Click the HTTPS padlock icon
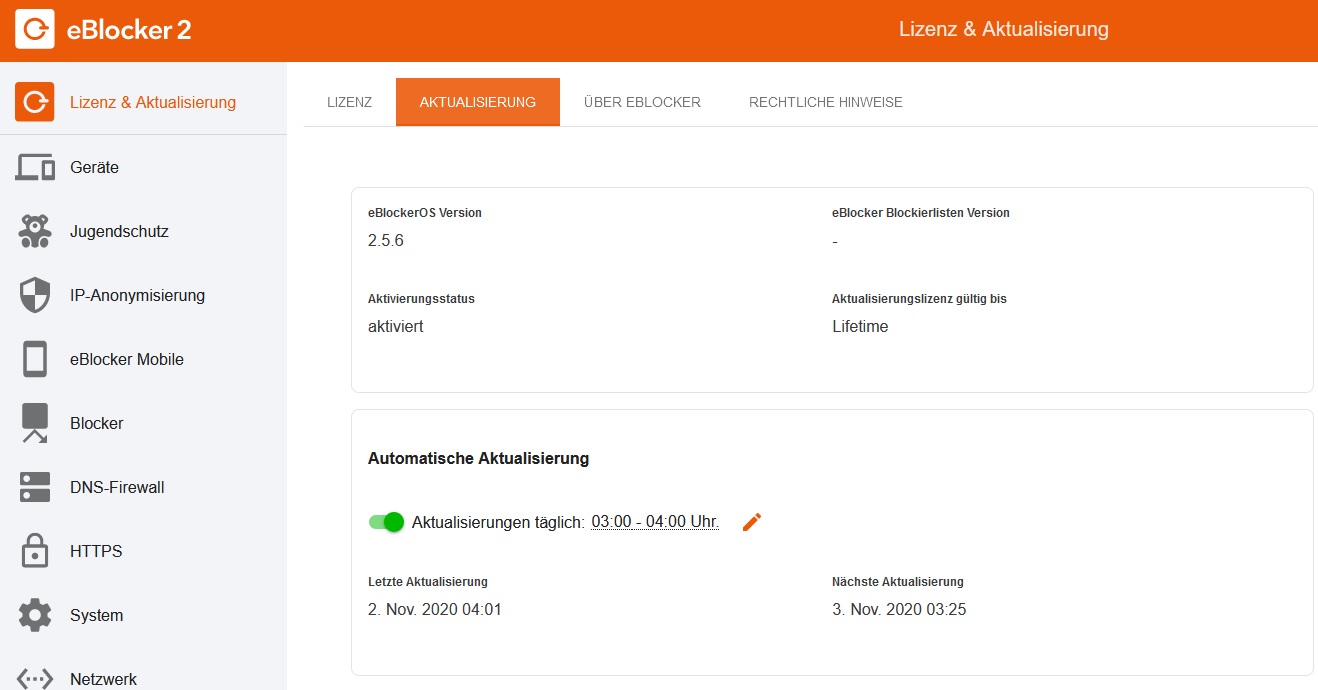 (x=35, y=551)
